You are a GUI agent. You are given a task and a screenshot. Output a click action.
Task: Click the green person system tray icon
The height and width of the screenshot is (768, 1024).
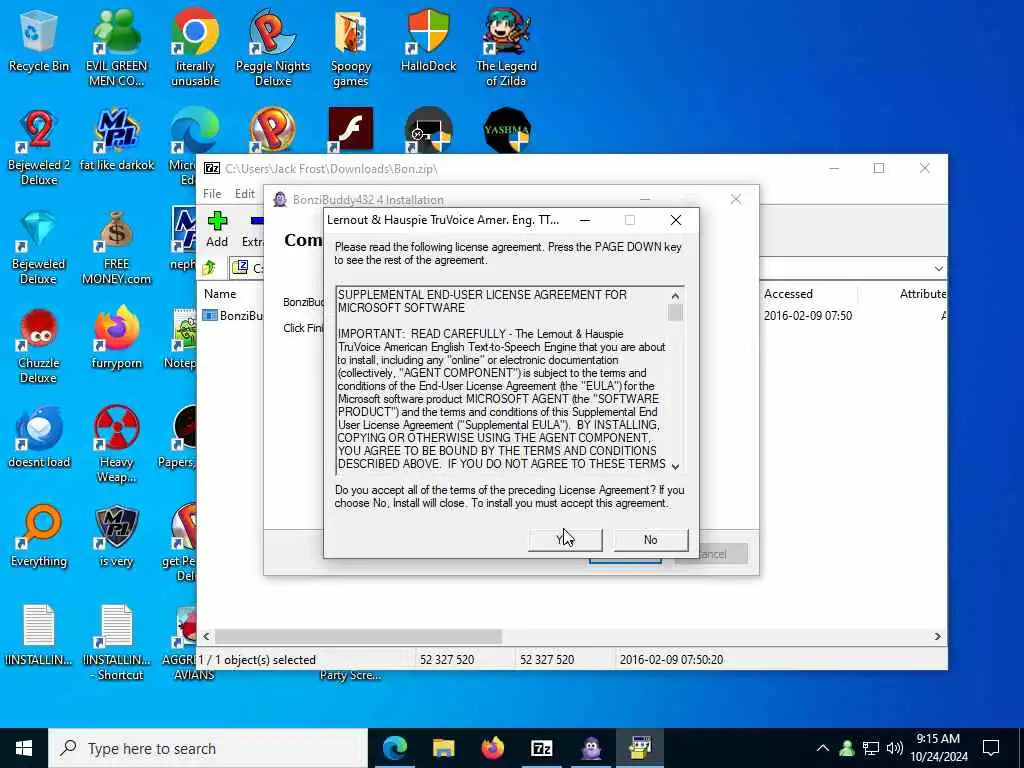847,748
